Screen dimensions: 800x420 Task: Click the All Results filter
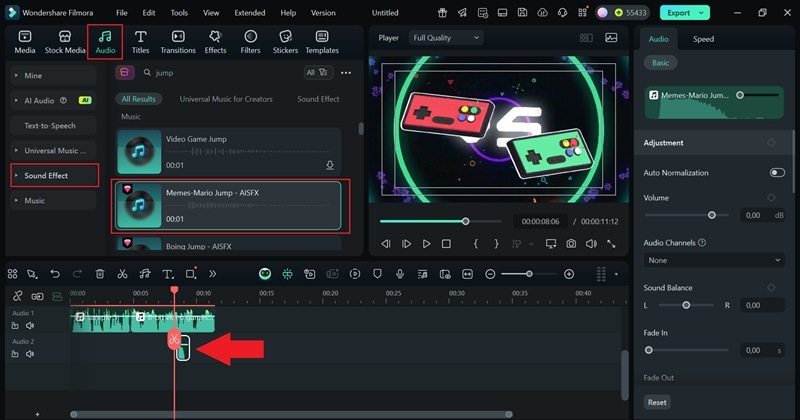click(x=139, y=99)
